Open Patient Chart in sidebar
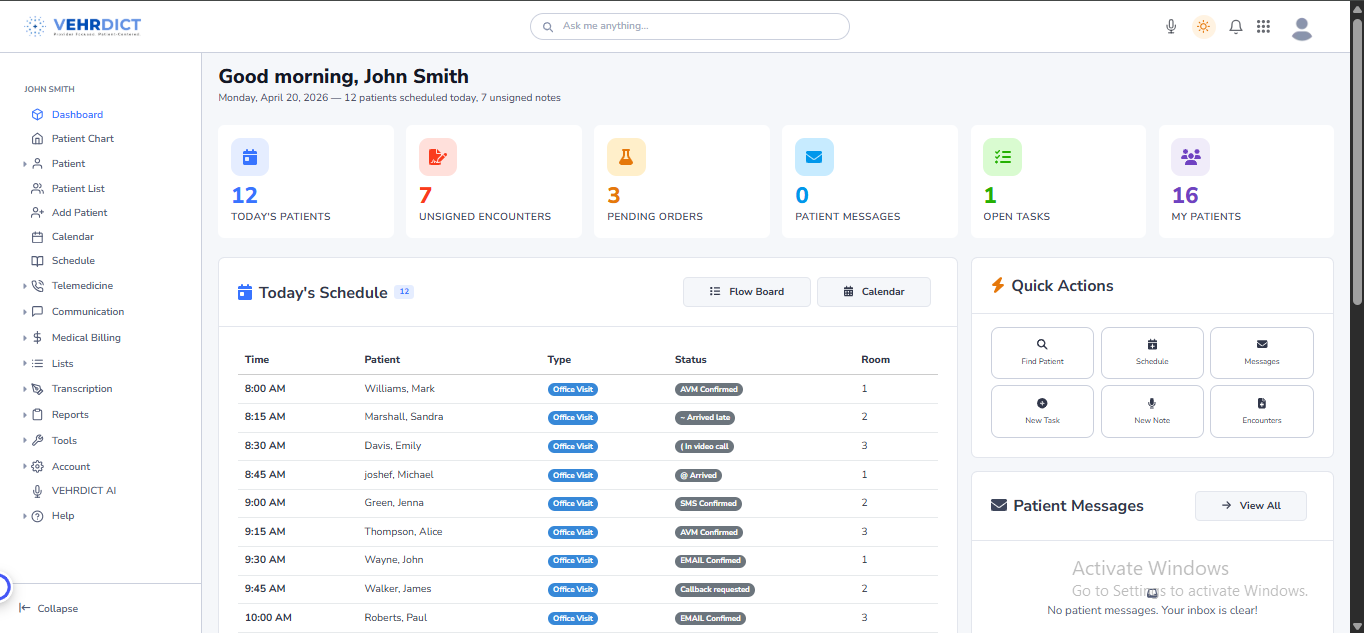Viewport: 1364px width, 633px height. click(x=82, y=139)
